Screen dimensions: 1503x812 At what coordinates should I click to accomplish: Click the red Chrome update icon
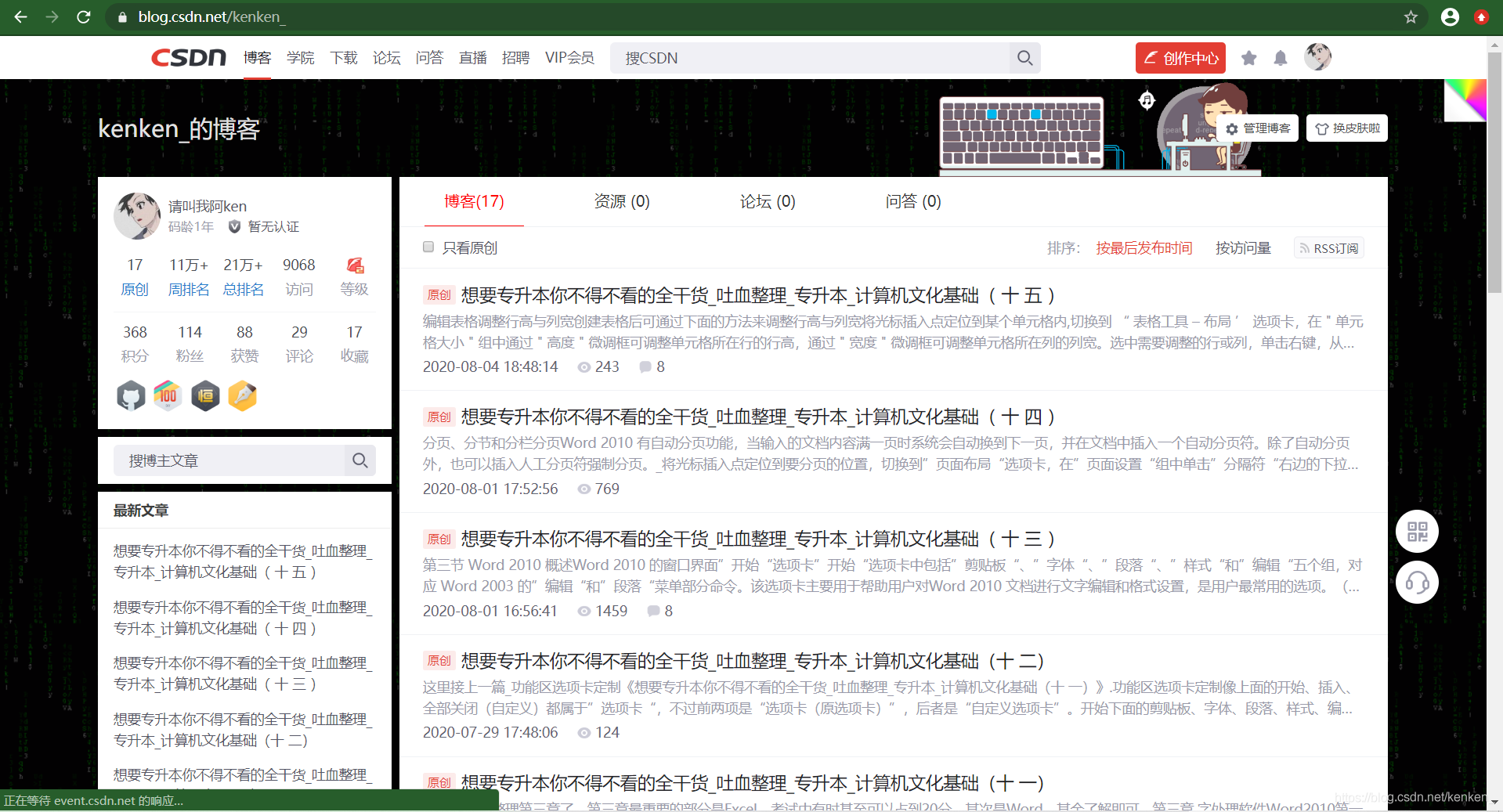(1481, 16)
